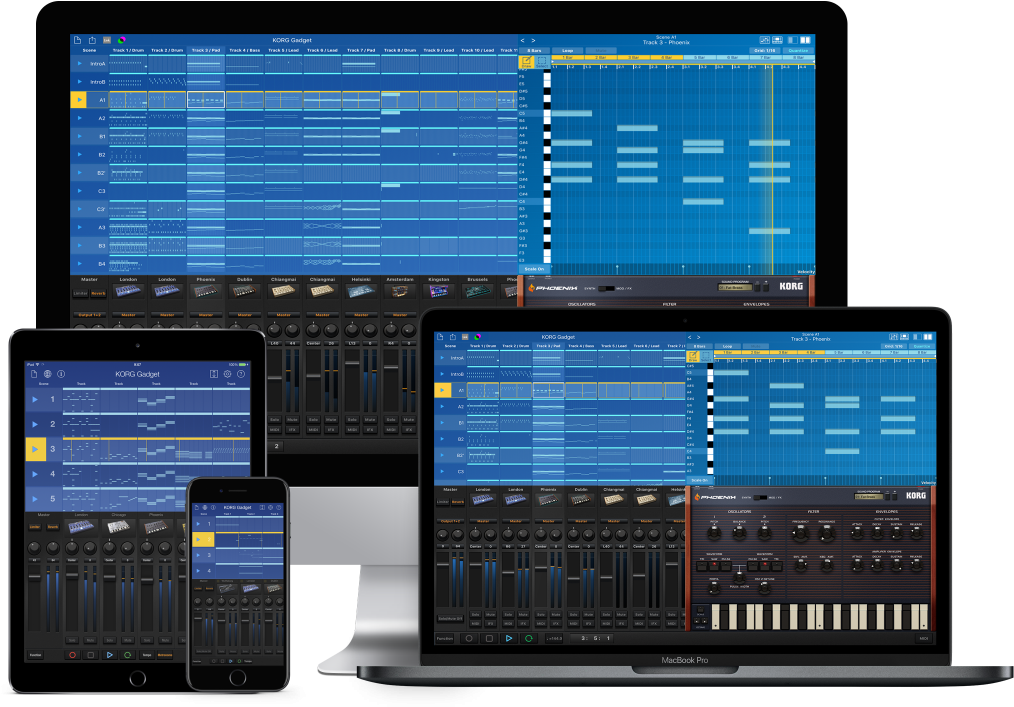Click the loop cycle icon in the MacBook transport
The height and width of the screenshot is (707, 1014).
click(529, 640)
